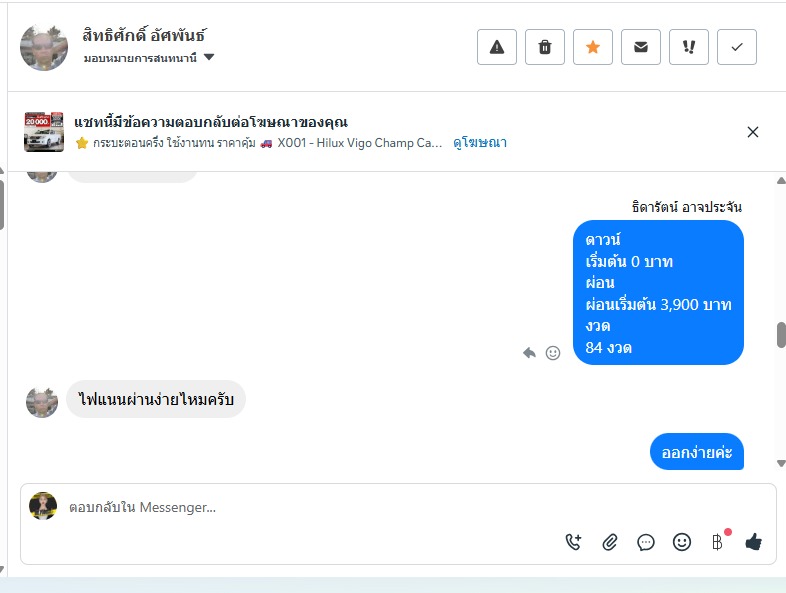Mark conversation unread with envelope icon

click(x=641, y=47)
